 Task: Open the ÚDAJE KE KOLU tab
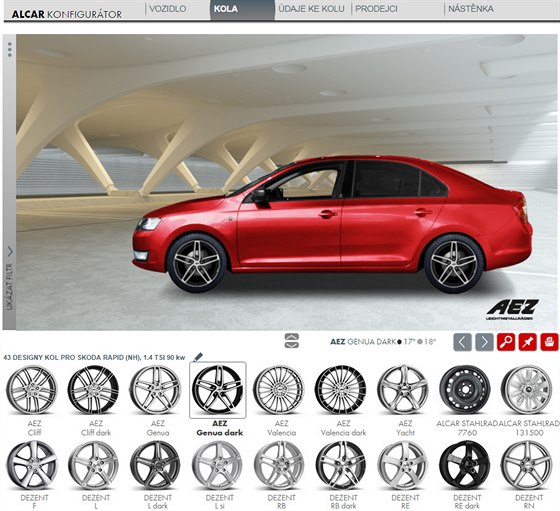[312, 9]
